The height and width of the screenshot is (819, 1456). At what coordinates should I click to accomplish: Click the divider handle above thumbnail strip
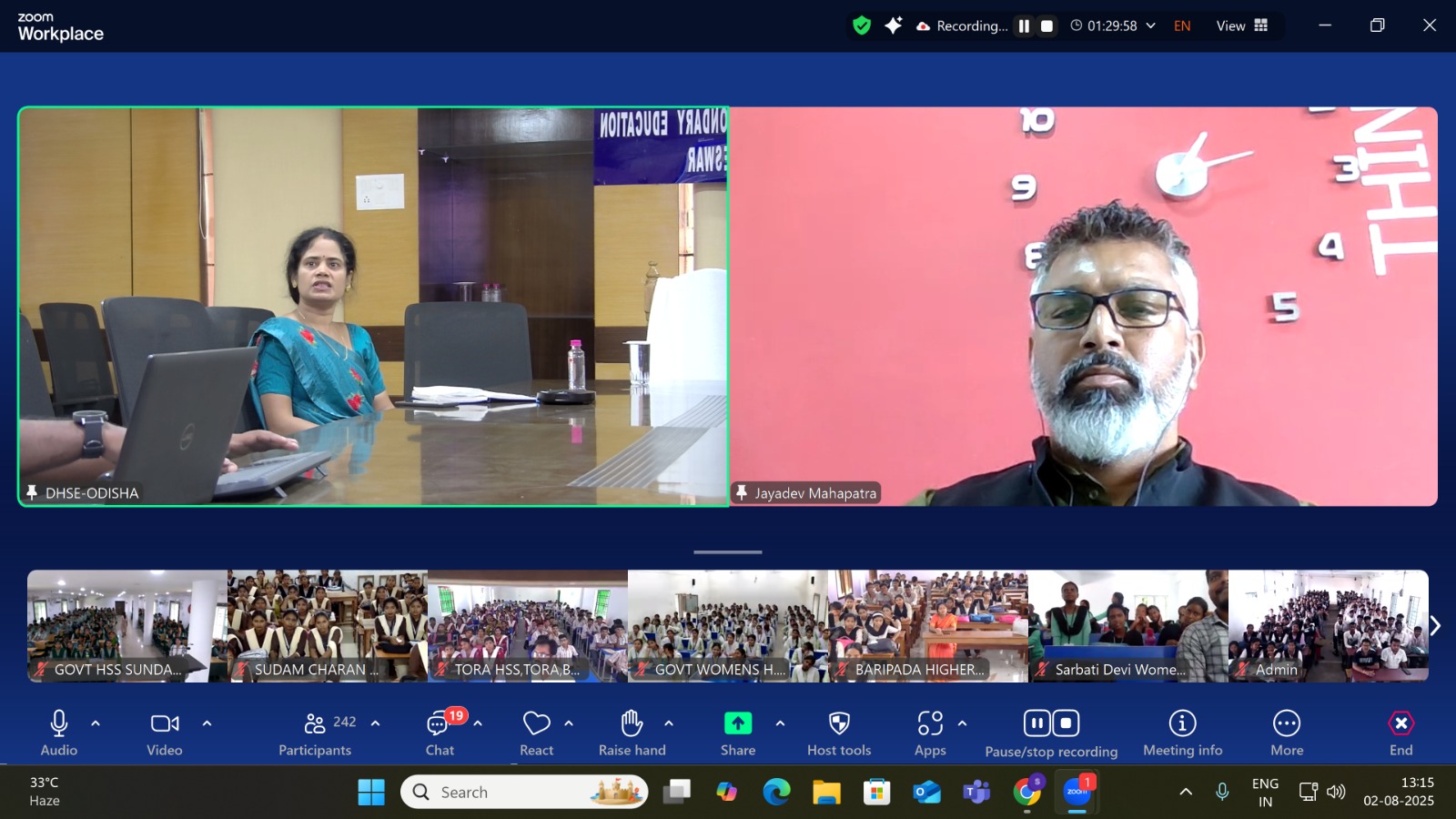(728, 551)
